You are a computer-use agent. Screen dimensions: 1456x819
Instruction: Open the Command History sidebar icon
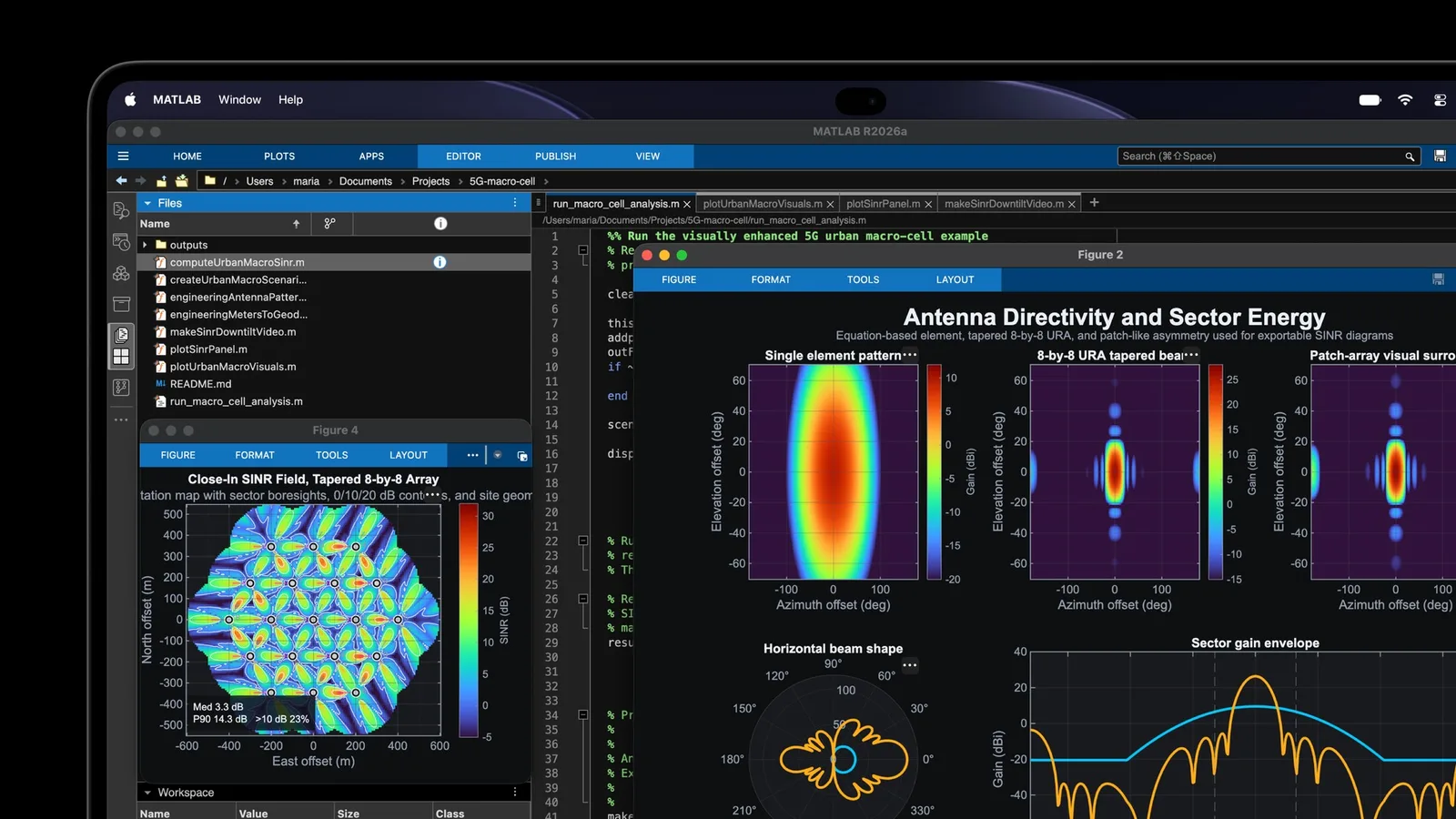tap(121, 242)
